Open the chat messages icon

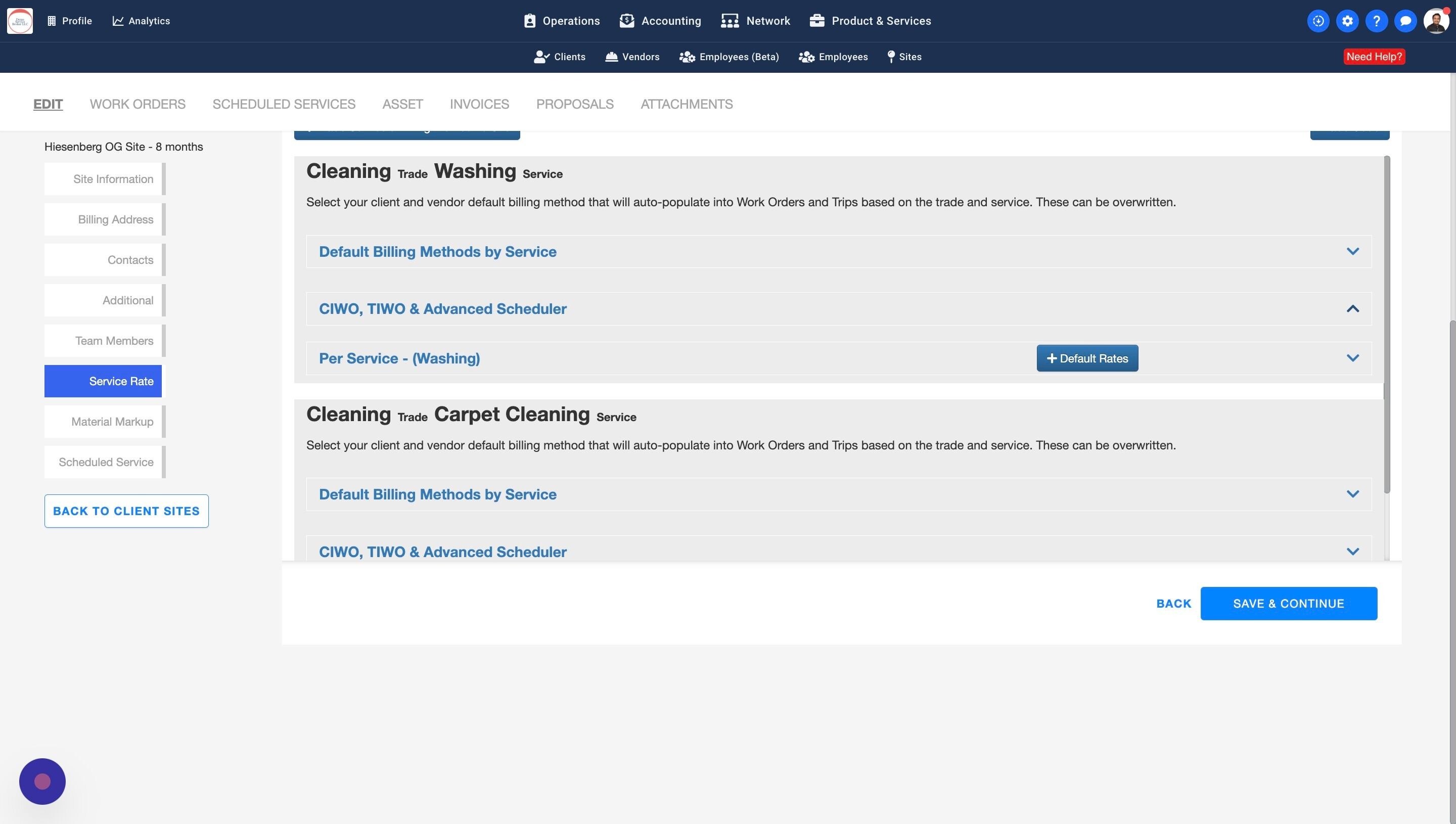[x=1405, y=21]
